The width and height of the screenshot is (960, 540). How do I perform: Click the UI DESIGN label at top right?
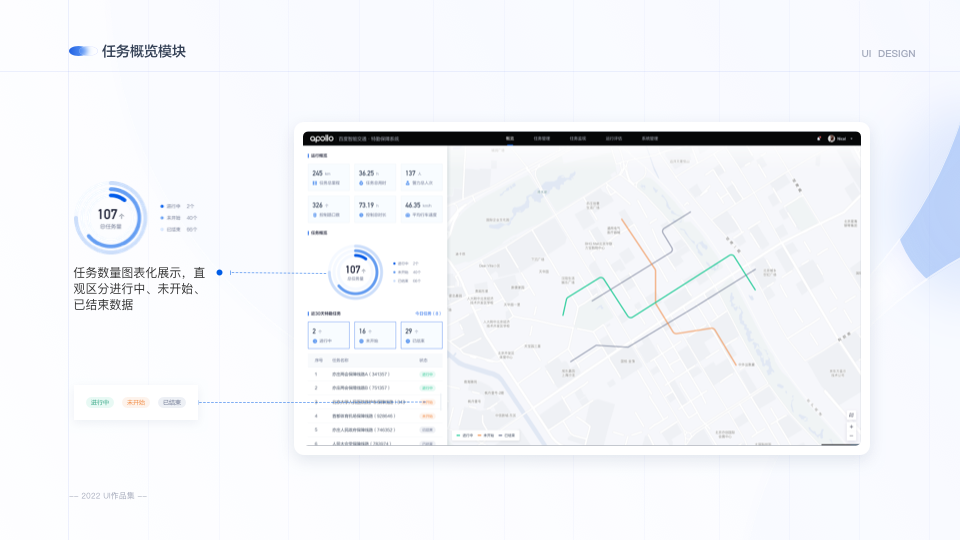click(888, 54)
